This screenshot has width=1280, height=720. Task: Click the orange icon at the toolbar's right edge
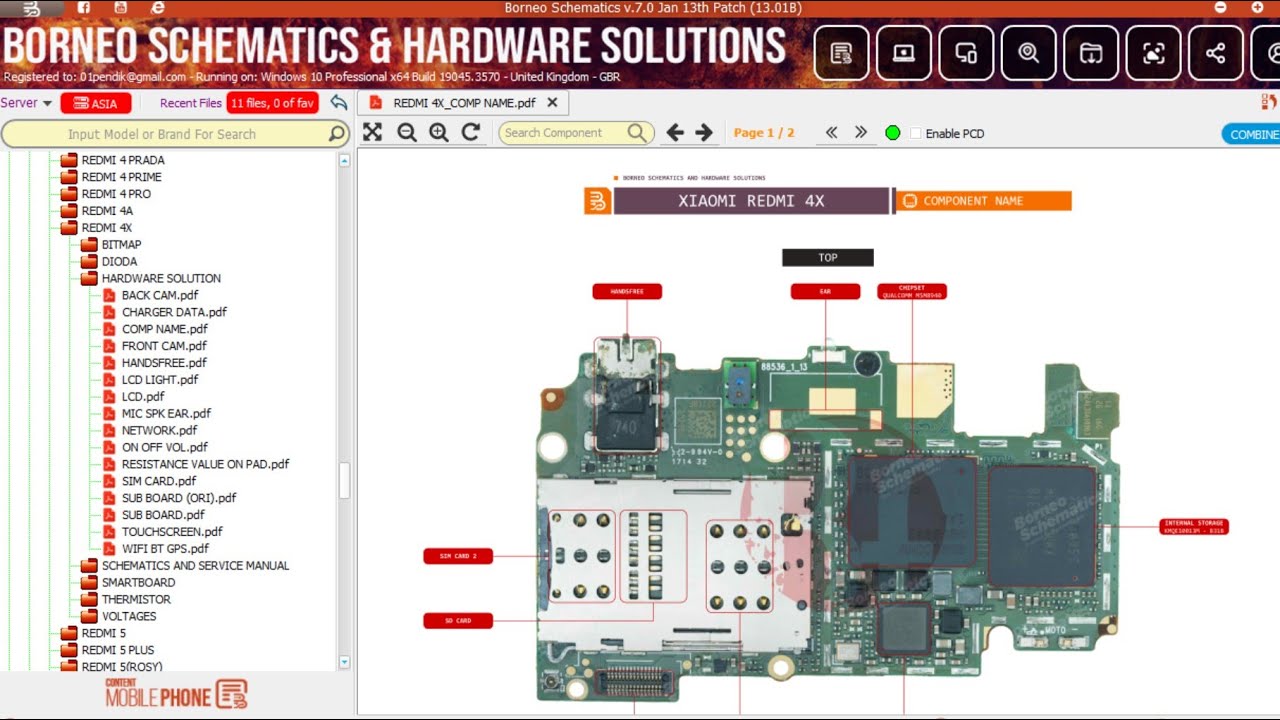(1270, 102)
